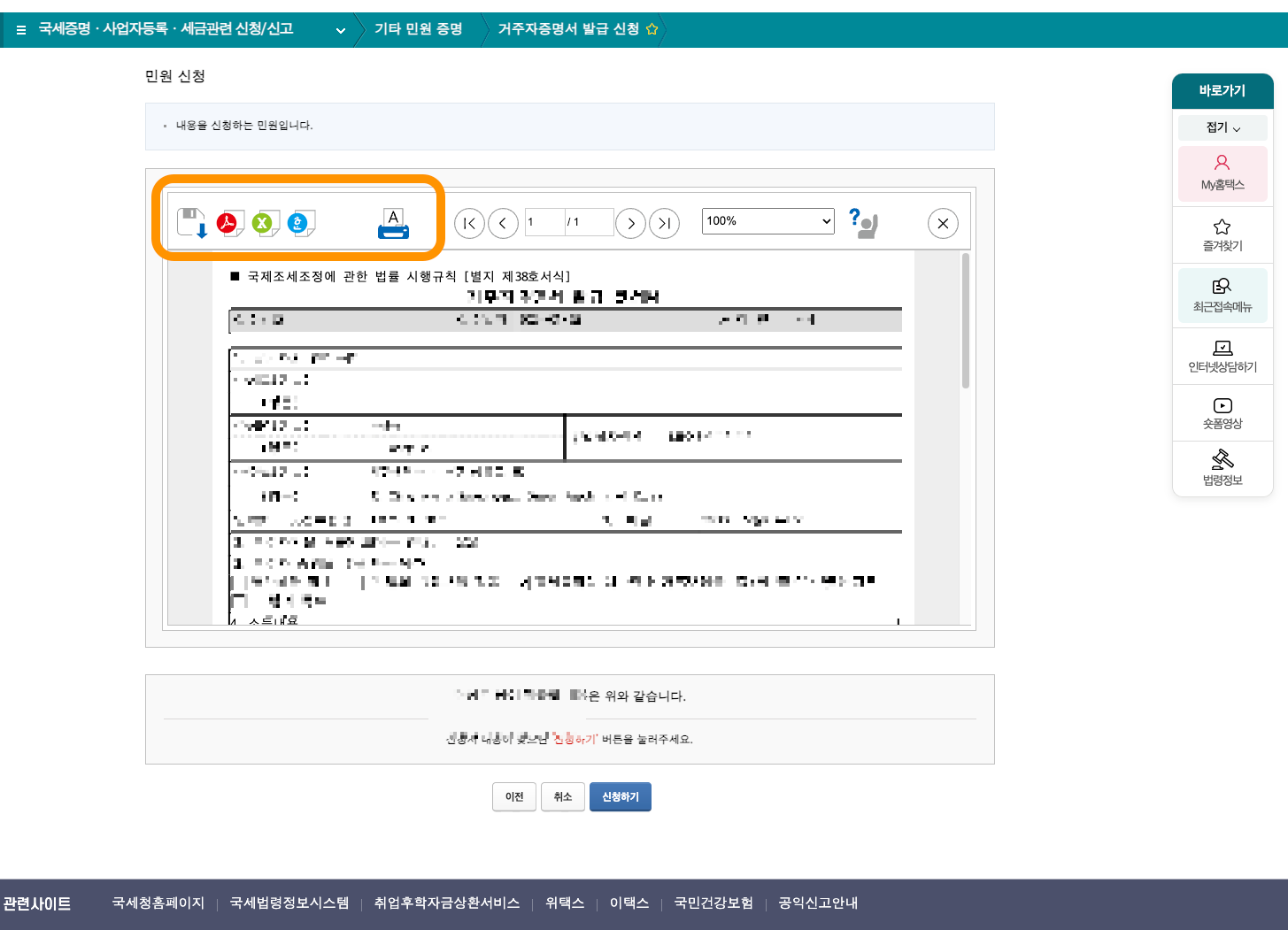Open the print dialog via printer icon
The width and height of the screenshot is (1288, 930).
tap(392, 225)
